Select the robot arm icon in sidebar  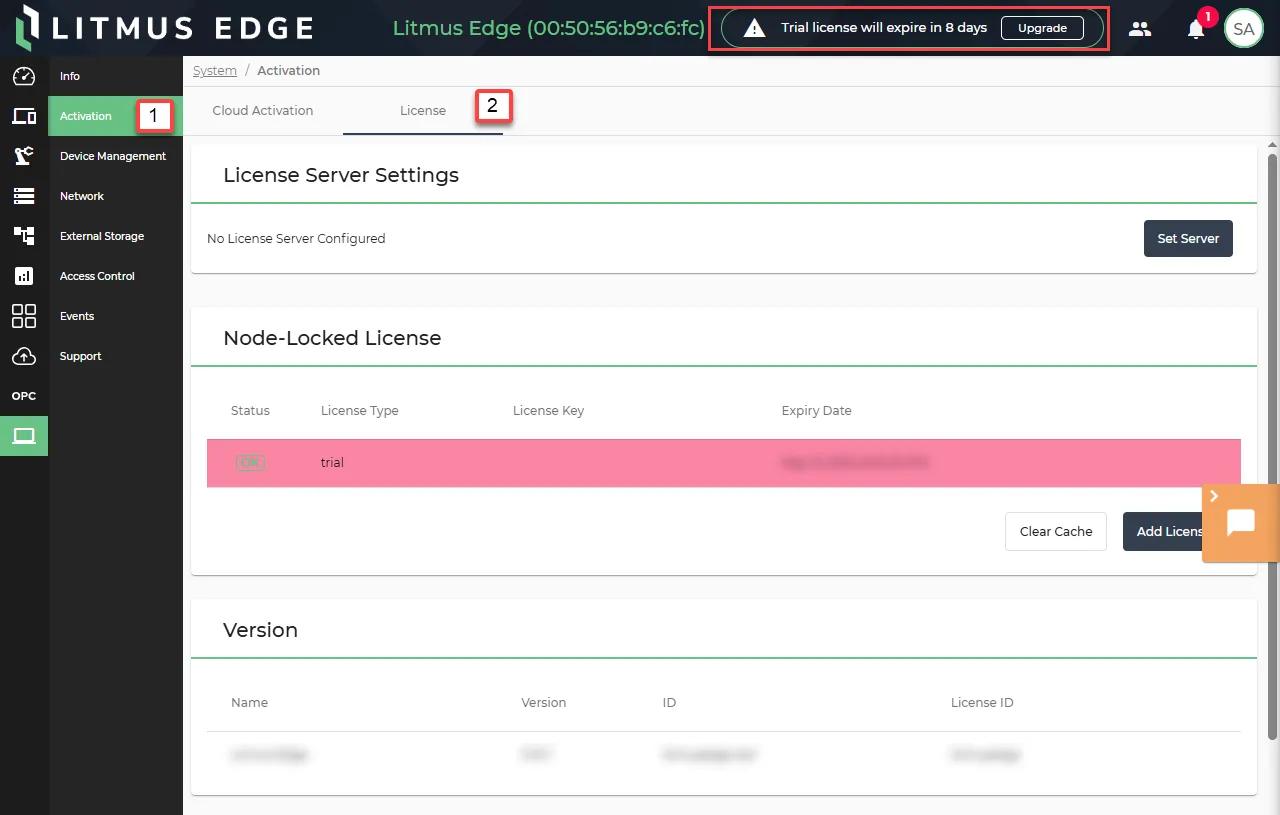(24, 156)
